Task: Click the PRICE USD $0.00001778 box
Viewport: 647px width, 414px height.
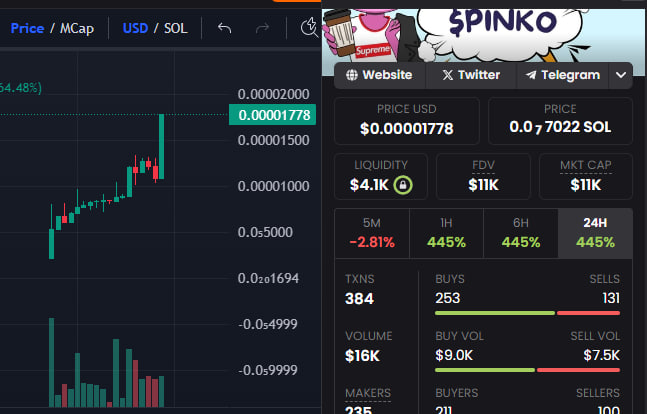Action: click(407, 121)
